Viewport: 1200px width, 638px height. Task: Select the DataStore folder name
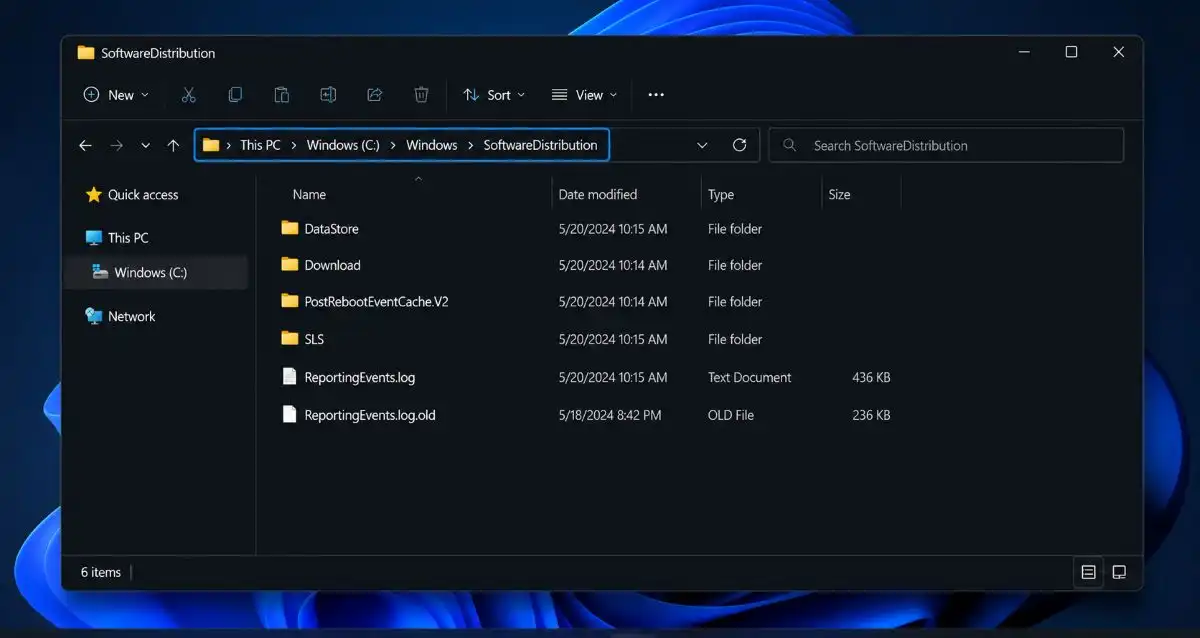(331, 229)
